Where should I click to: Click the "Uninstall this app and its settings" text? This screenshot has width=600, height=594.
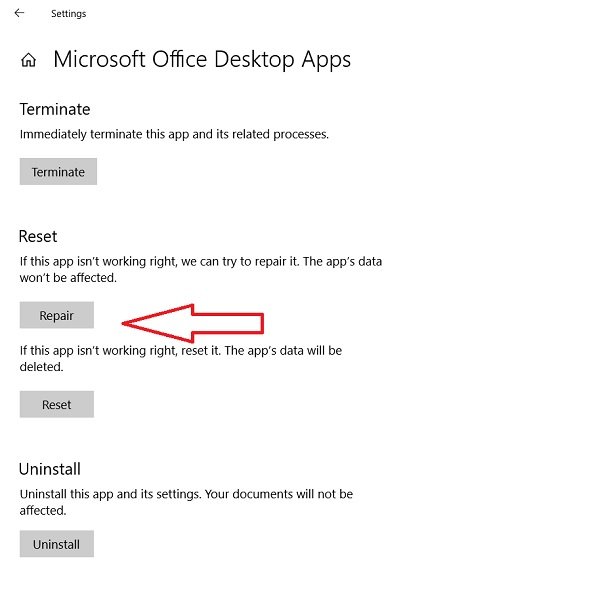pyautogui.click(x=186, y=494)
